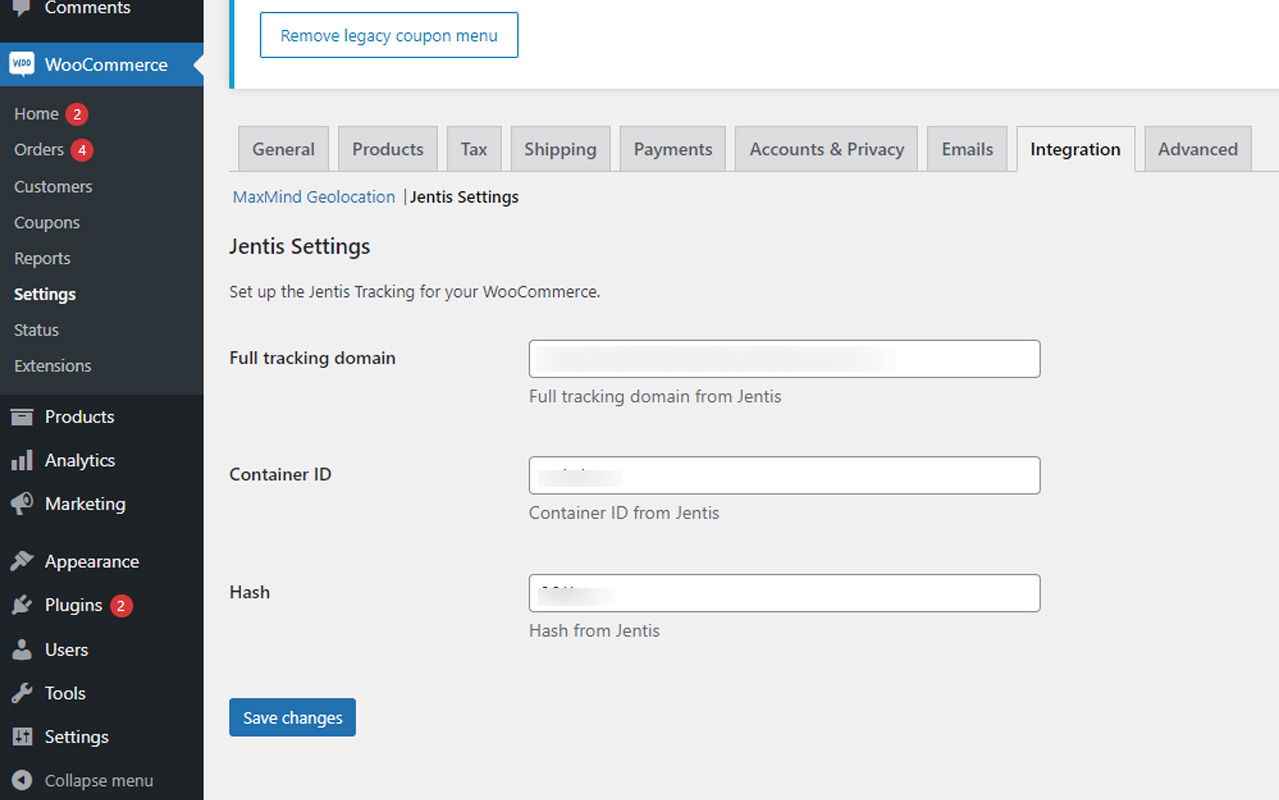Switch to the Emails tab

coord(967,149)
